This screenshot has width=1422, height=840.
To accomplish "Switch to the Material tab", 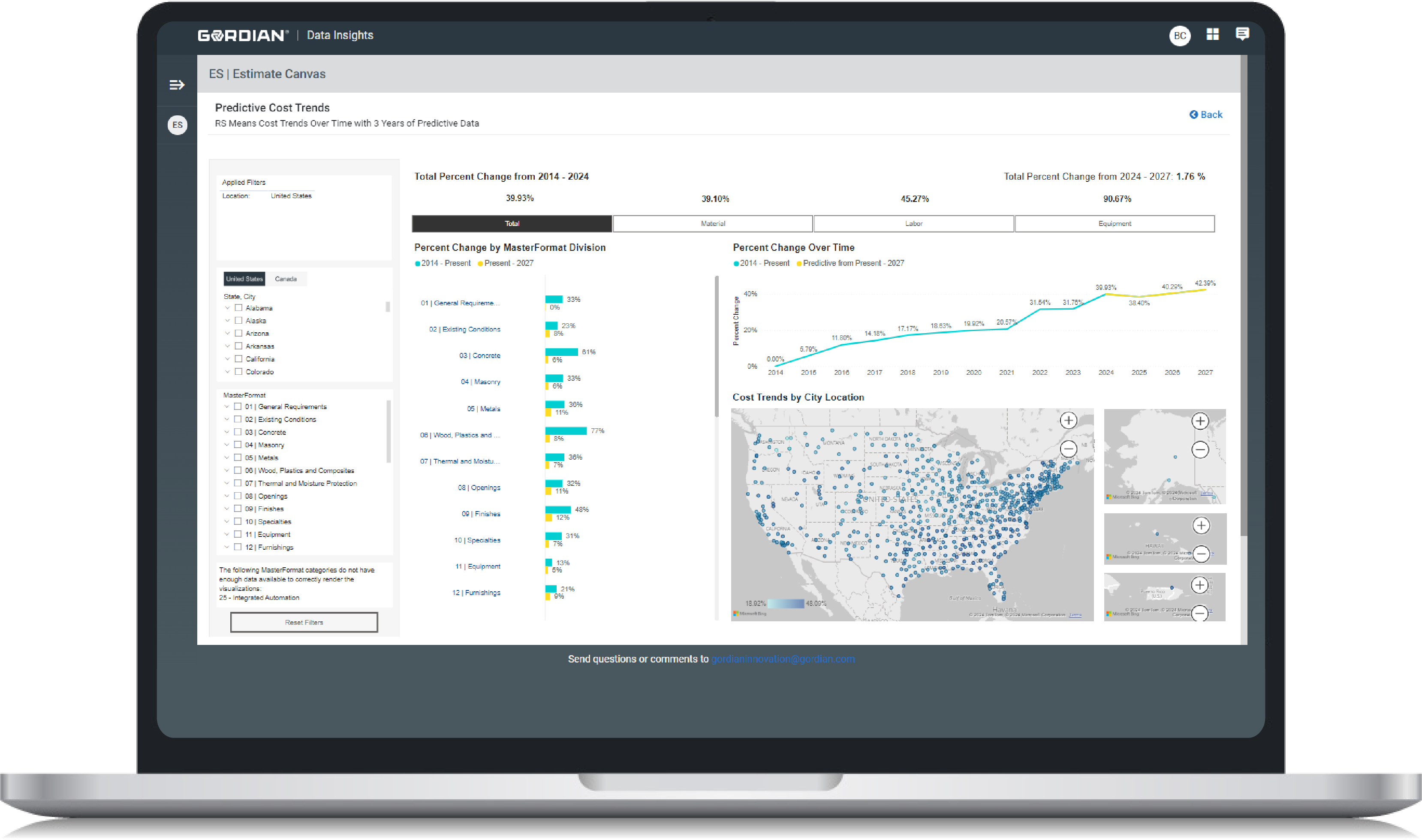I will [x=712, y=223].
